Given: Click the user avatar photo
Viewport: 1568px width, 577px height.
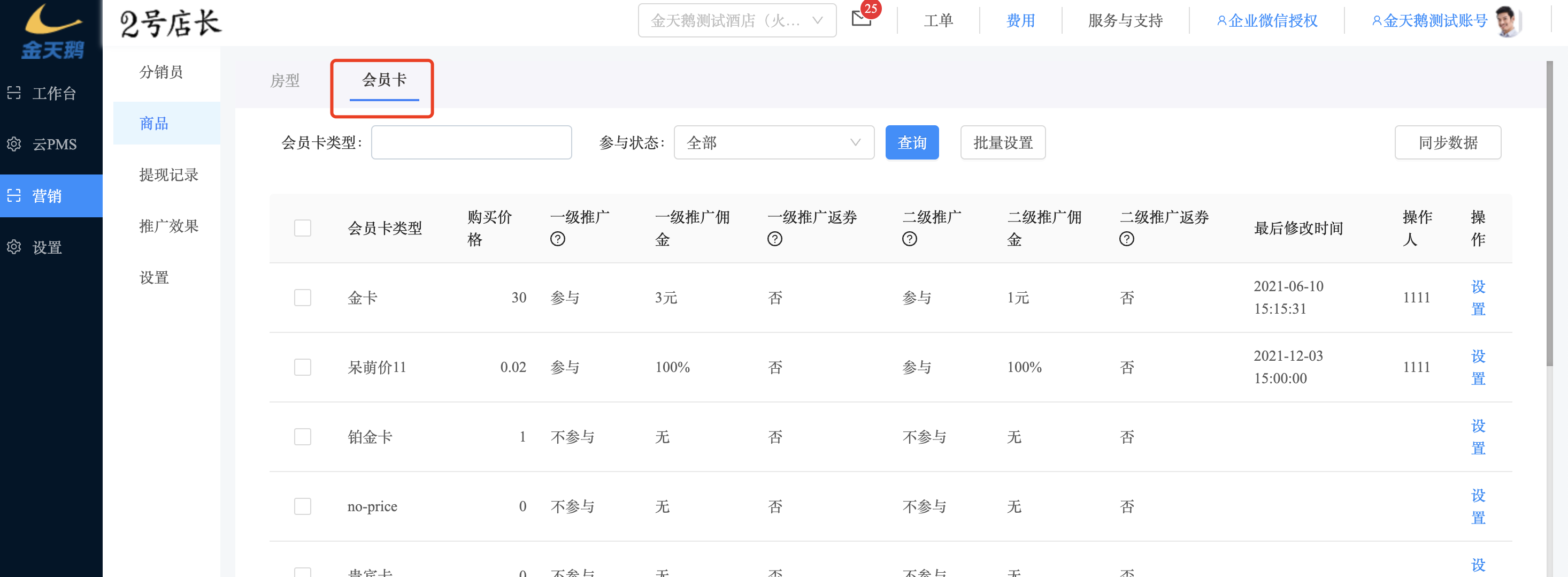Looking at the screenshot, I should pyautogui.click(x=1507, y=21).
